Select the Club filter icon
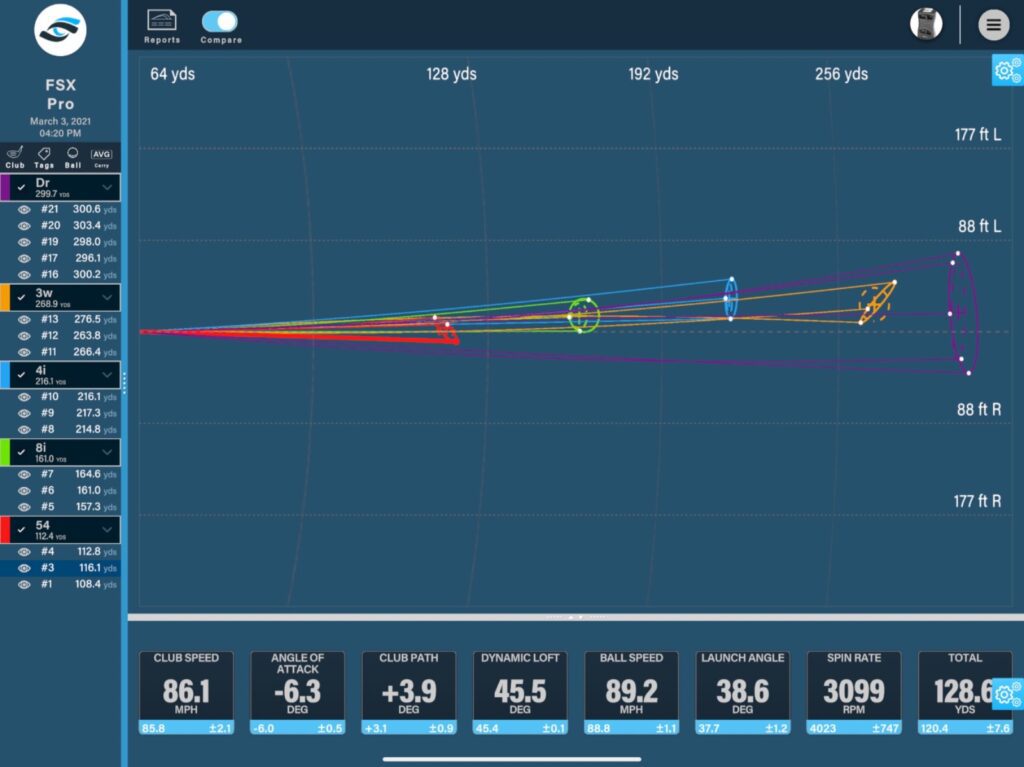The width and height of the screenshot is (1024, 767). [x=15, y=157]
